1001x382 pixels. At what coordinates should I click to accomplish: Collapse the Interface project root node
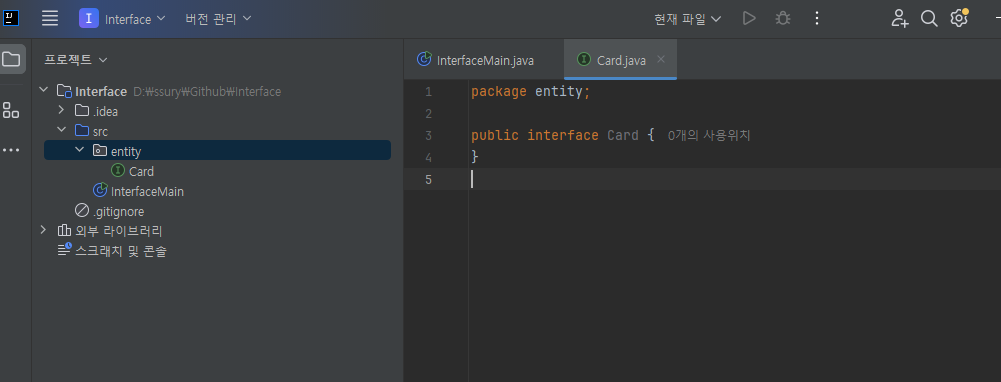(43, 90)
